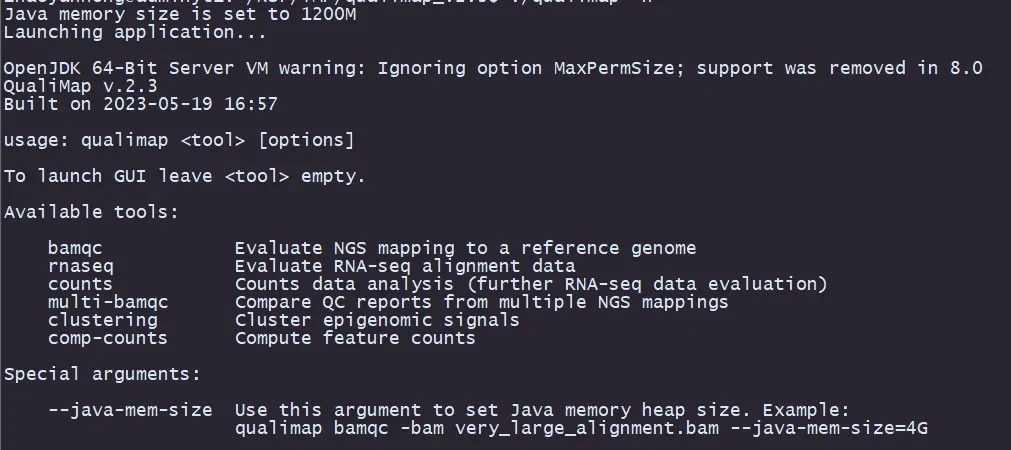Viewport: 1011px width, 450px height.
Task: Click the "Built on 2023-05-19 16:57" line
Action: tap(140, 104)
